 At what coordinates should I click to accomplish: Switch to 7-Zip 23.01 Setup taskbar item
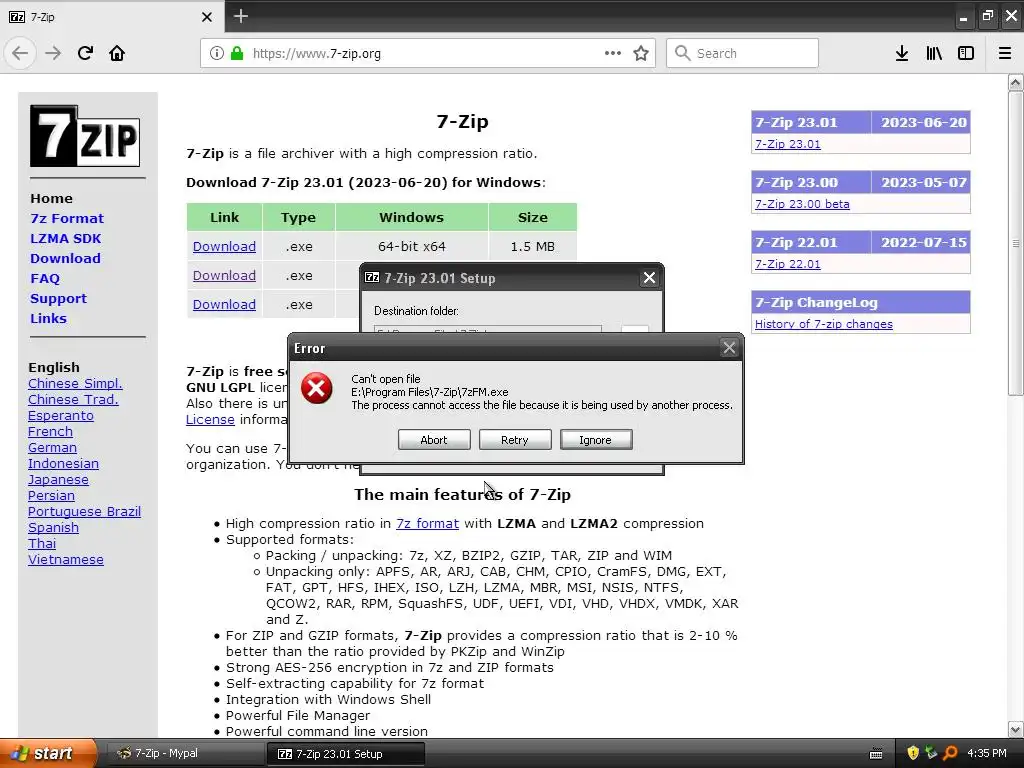pos(345,753)
